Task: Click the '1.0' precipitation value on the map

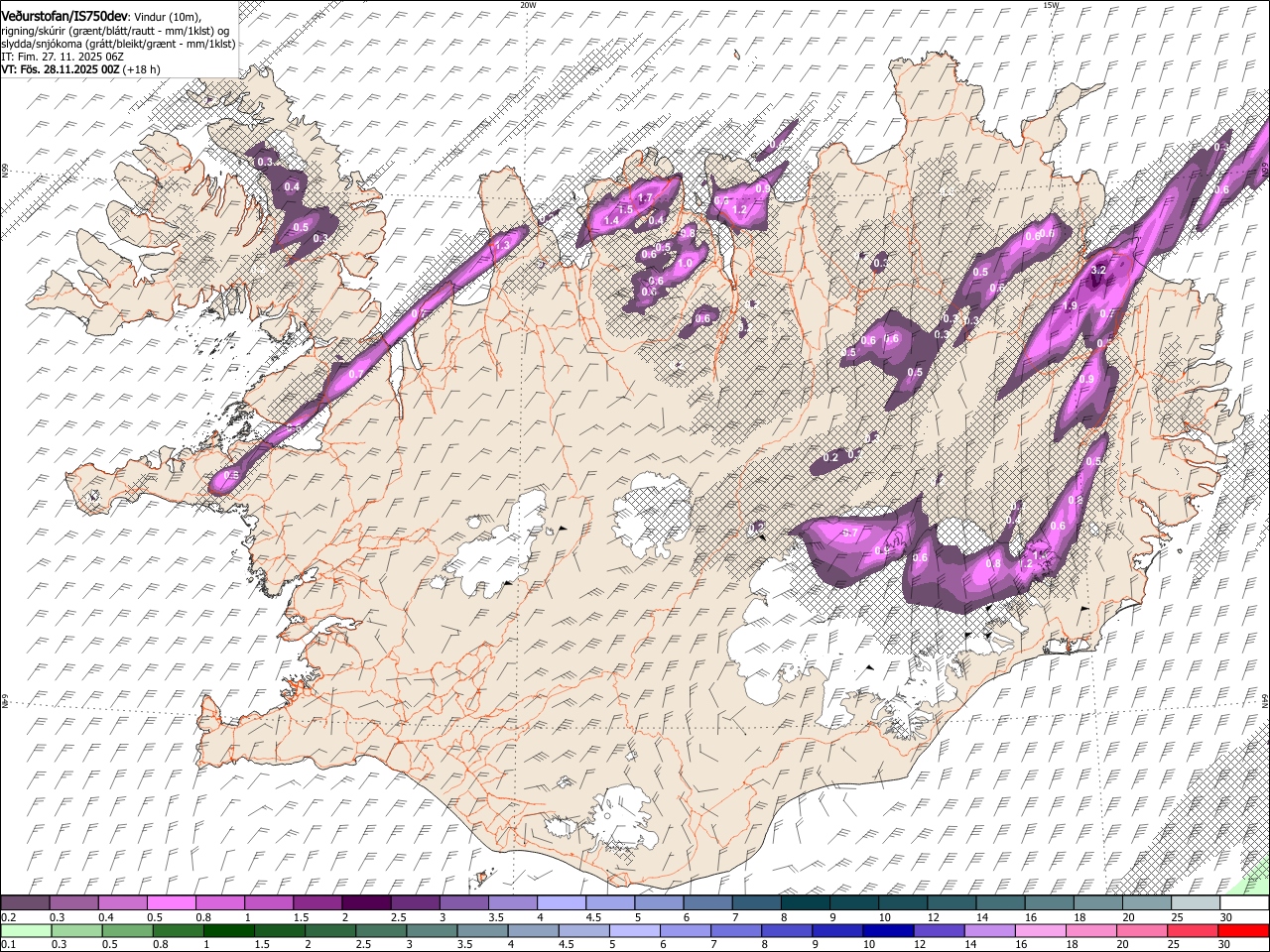Action: pos(685,263)
